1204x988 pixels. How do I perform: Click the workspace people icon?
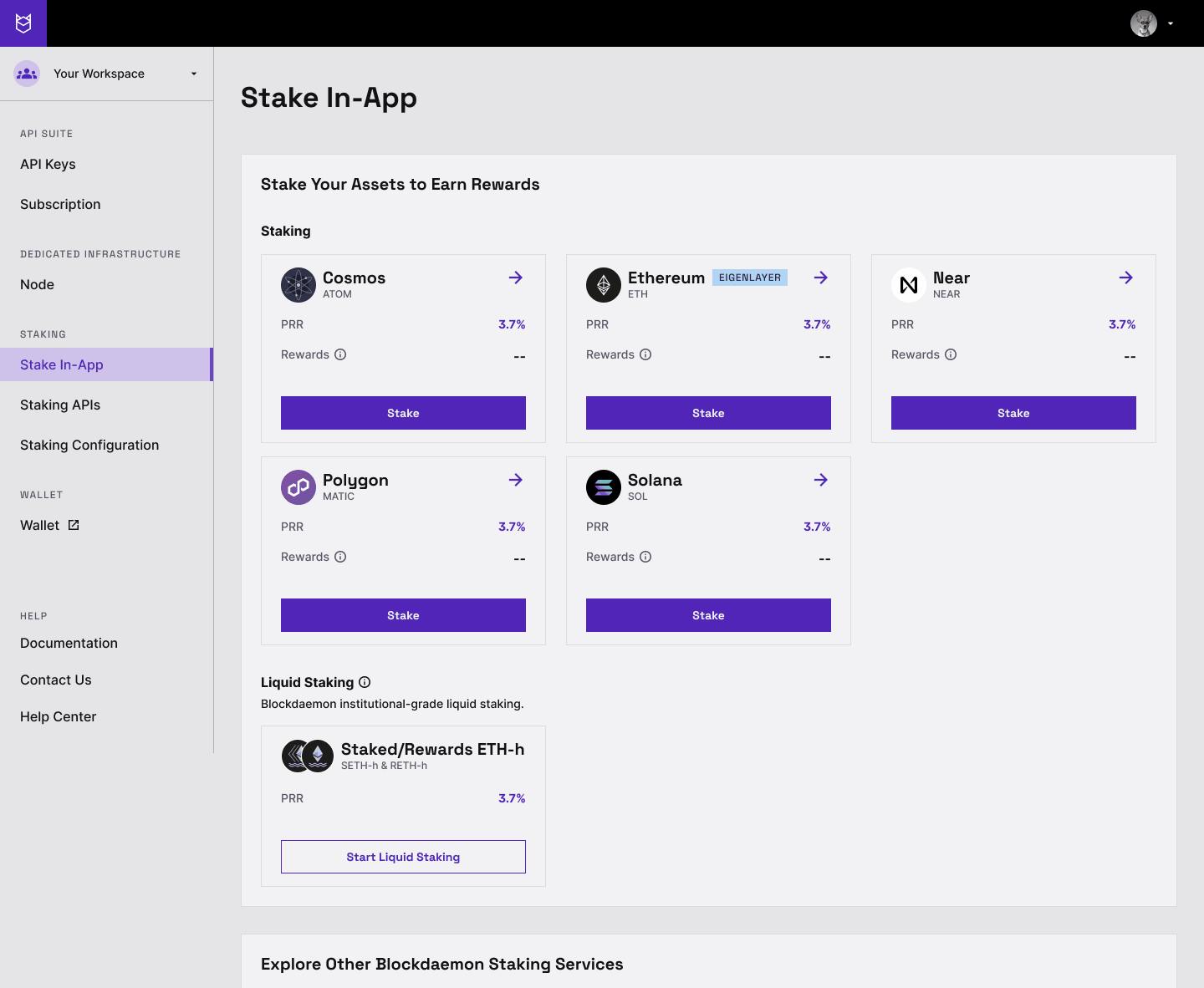click(x=27, y=74)
